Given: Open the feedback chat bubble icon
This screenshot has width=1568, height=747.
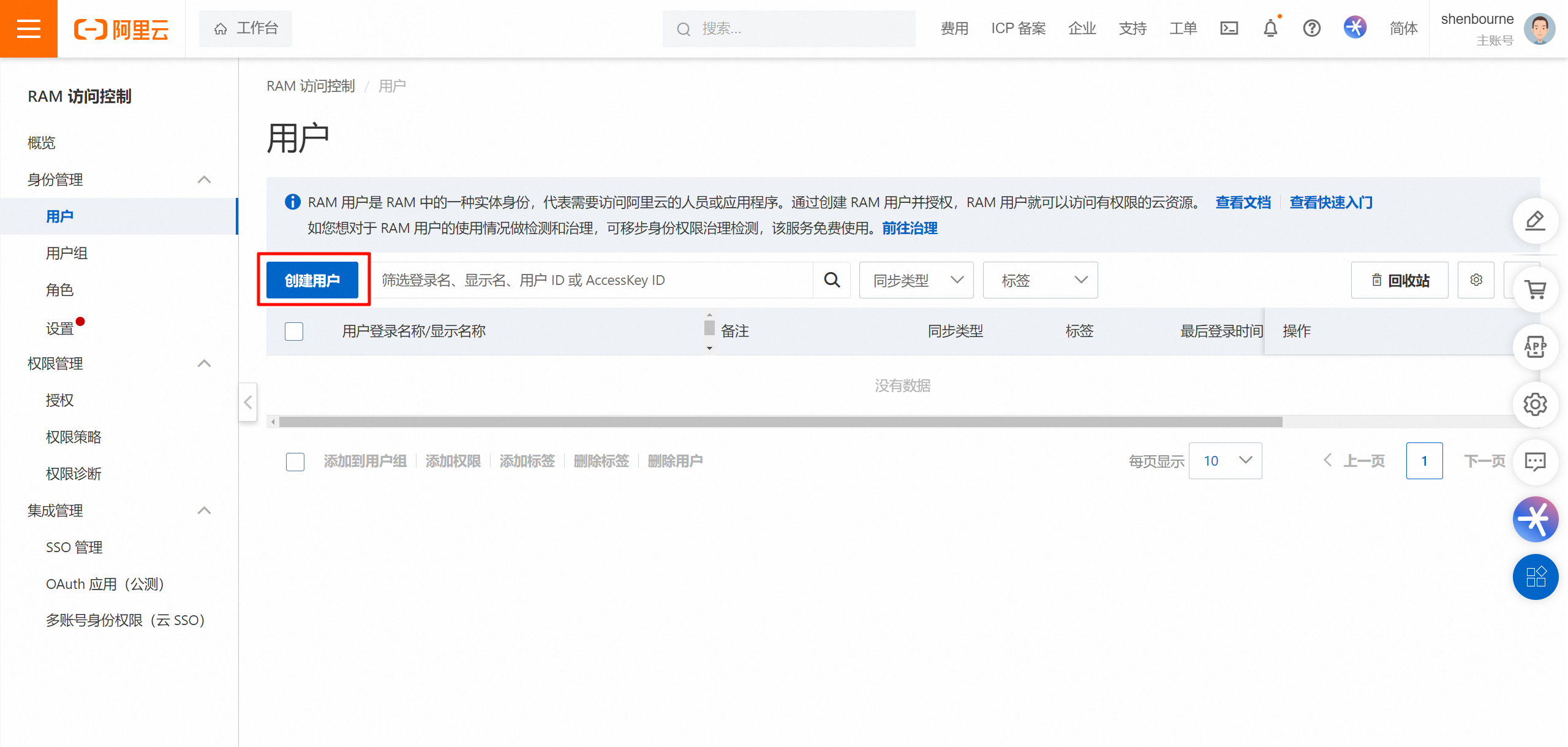Looking at the screenshot, I should pos(1535,461).
